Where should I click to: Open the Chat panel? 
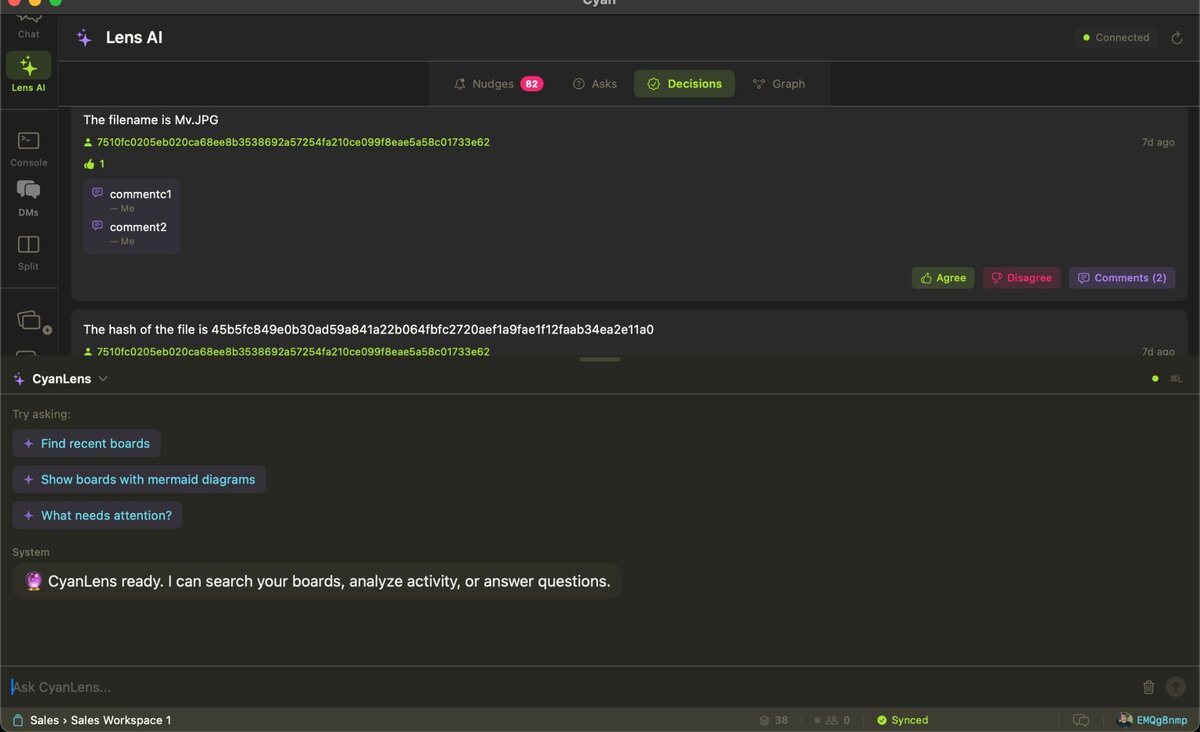point(28,22)
